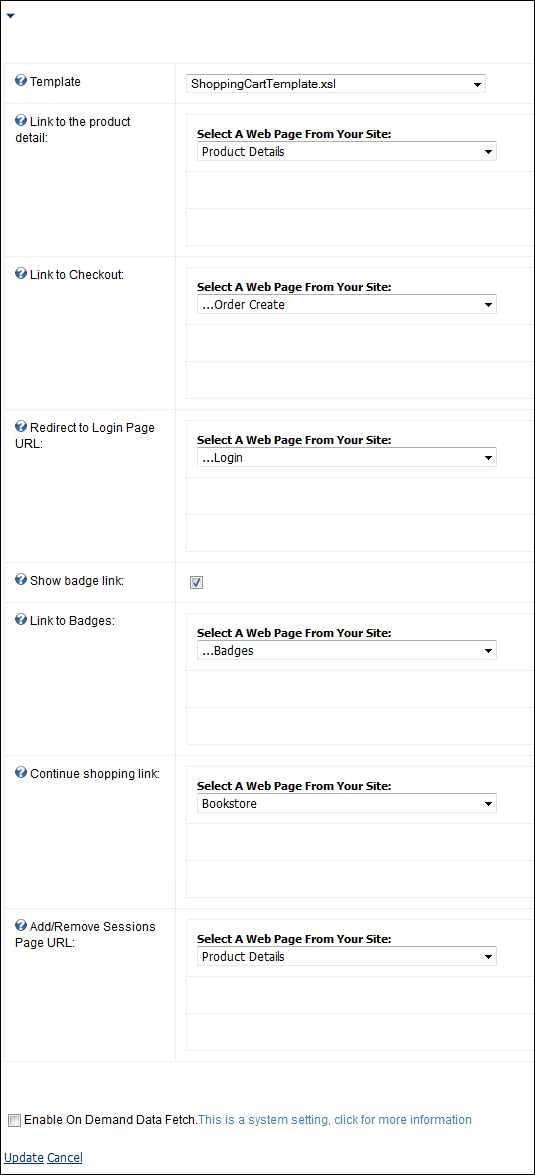Open the Bookstore continue shopping dropdown
The height and width of the screenshot is (1175, 535).
[346, 804]
